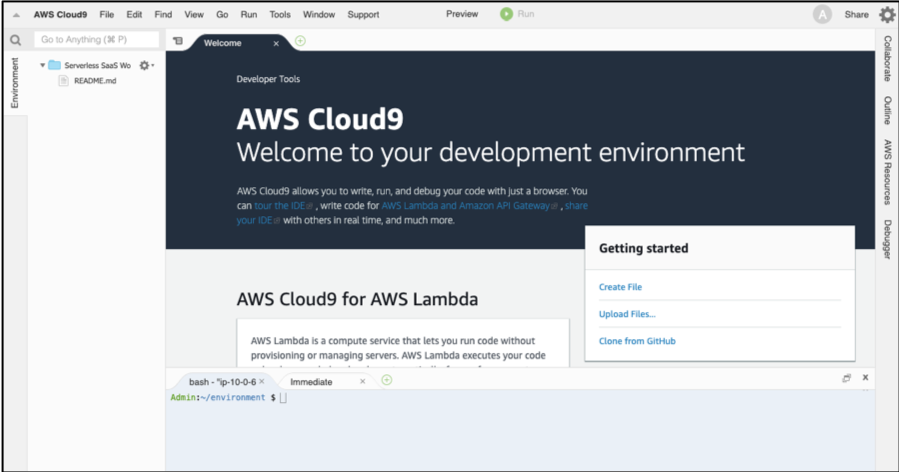Screen dimensions: 899x472
Task: Collapse menu bar with up arrow icon
Action: click(17, 15)
